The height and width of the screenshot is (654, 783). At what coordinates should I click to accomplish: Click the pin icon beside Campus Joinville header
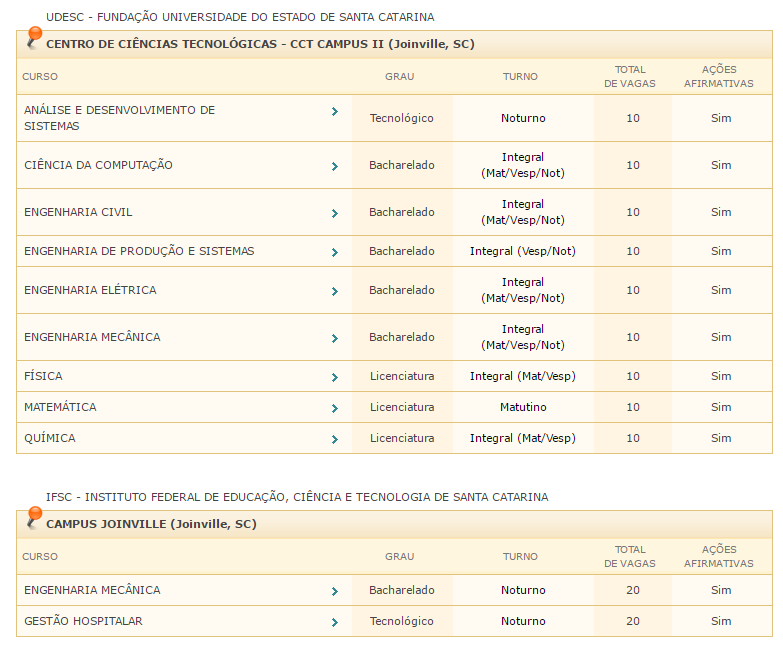point(34,519)
